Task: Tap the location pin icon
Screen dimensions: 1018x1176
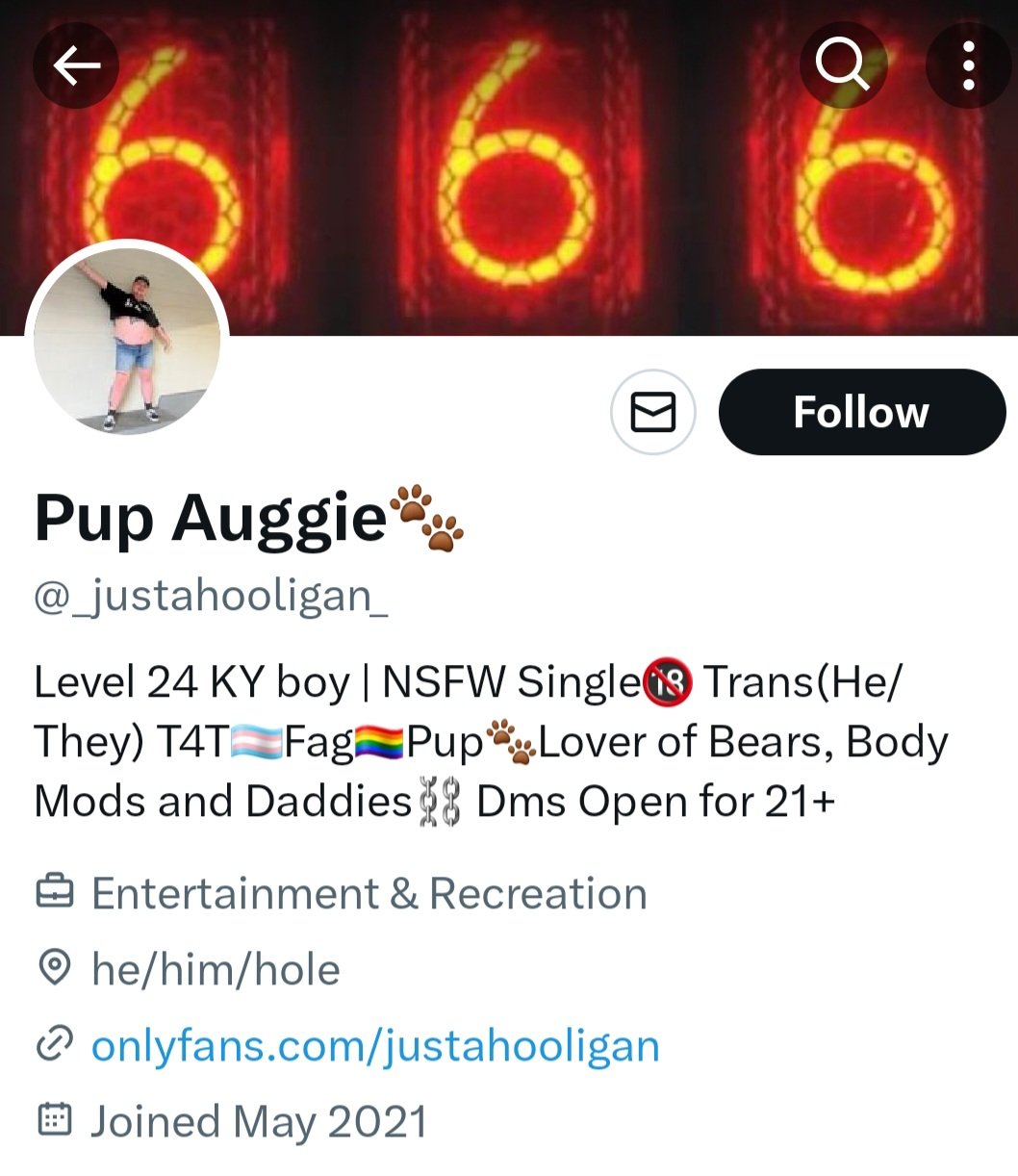Action: click(x=54, y=969)
